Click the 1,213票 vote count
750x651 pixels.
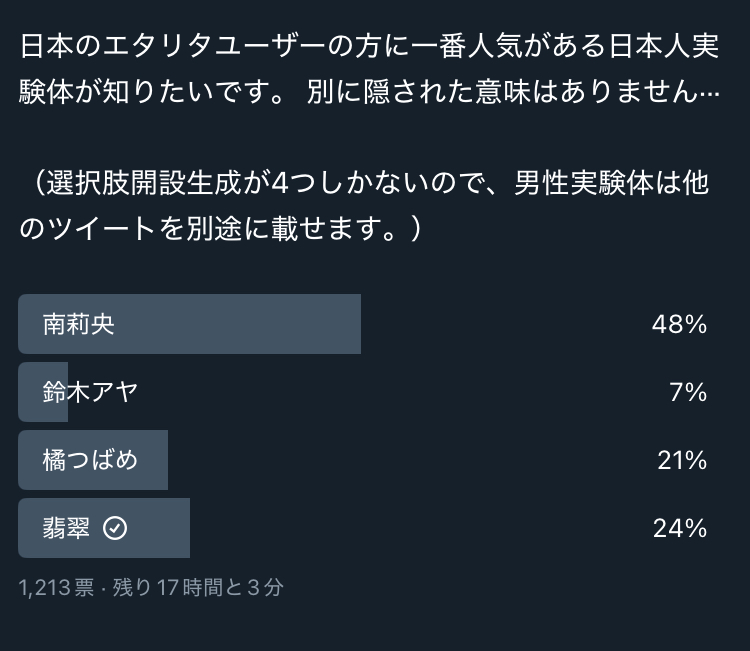pyautogui.click(x=56, y=587)
